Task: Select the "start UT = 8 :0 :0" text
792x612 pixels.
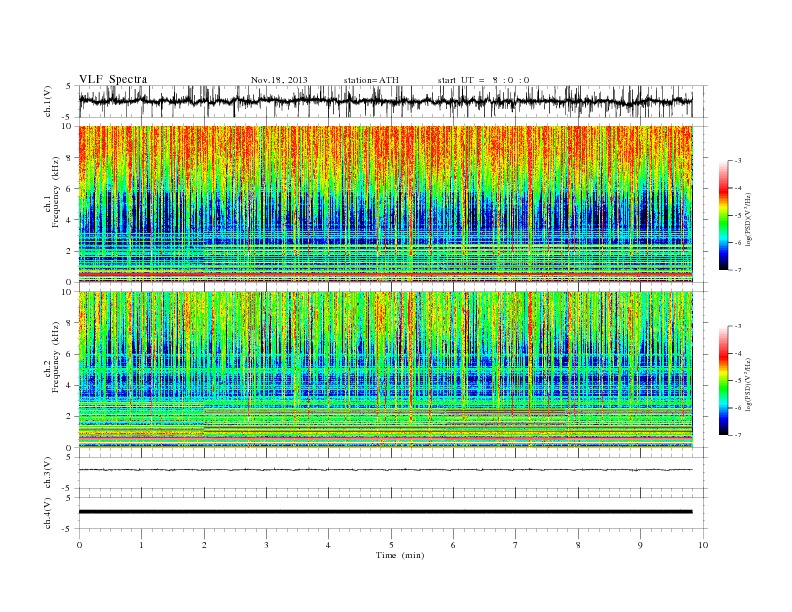Action: click(483, 80)
